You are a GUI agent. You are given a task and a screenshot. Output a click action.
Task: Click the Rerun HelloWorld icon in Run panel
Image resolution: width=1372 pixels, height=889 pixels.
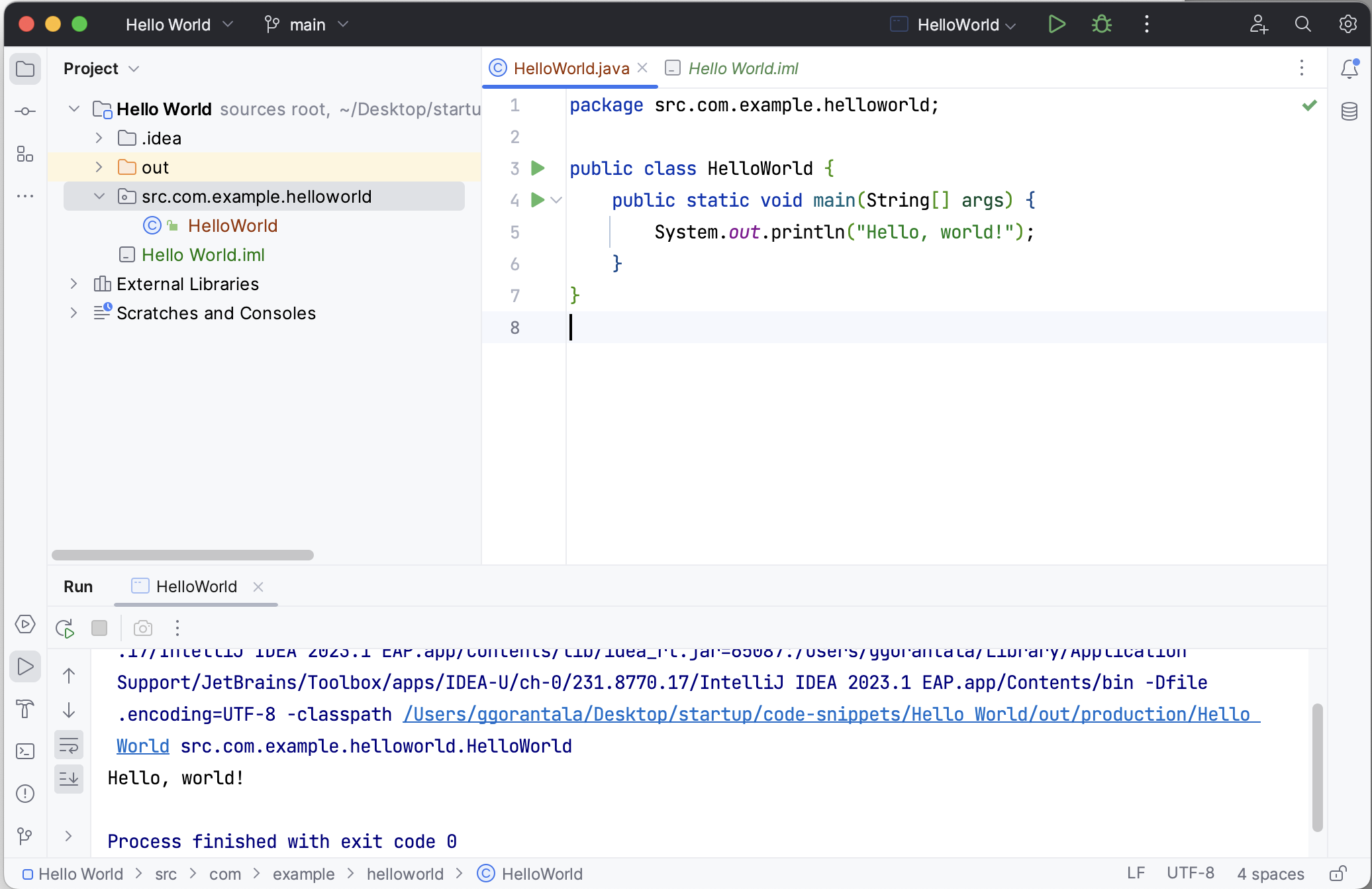(x=65, y=628)
